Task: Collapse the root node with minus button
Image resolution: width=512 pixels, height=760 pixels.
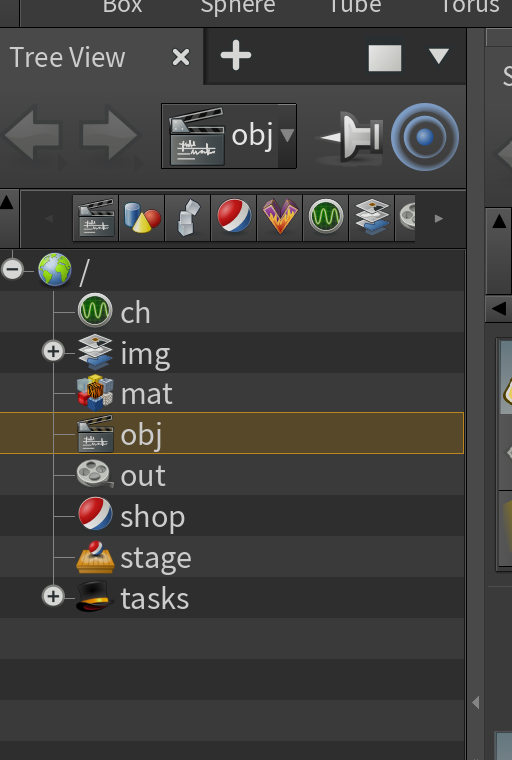Action: [x=13, y=269]
